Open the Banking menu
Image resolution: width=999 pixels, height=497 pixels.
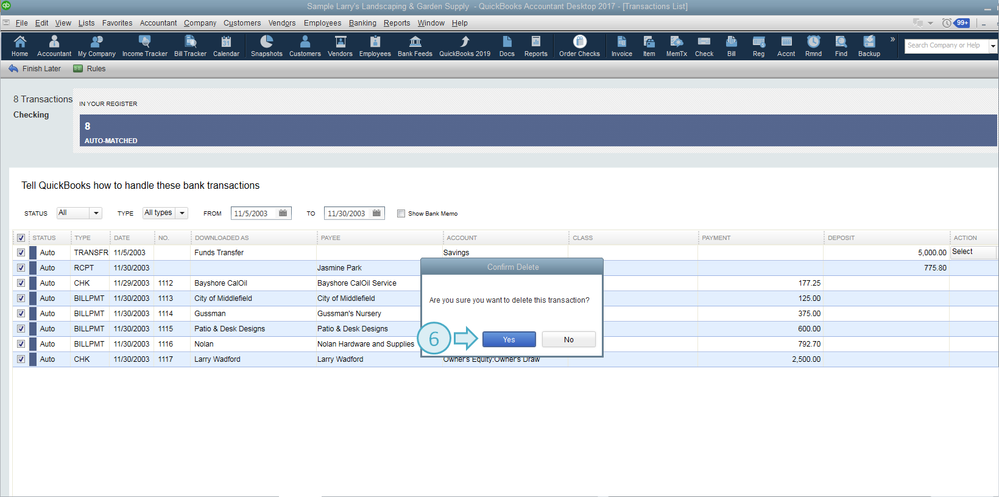[x=360, y=22]
